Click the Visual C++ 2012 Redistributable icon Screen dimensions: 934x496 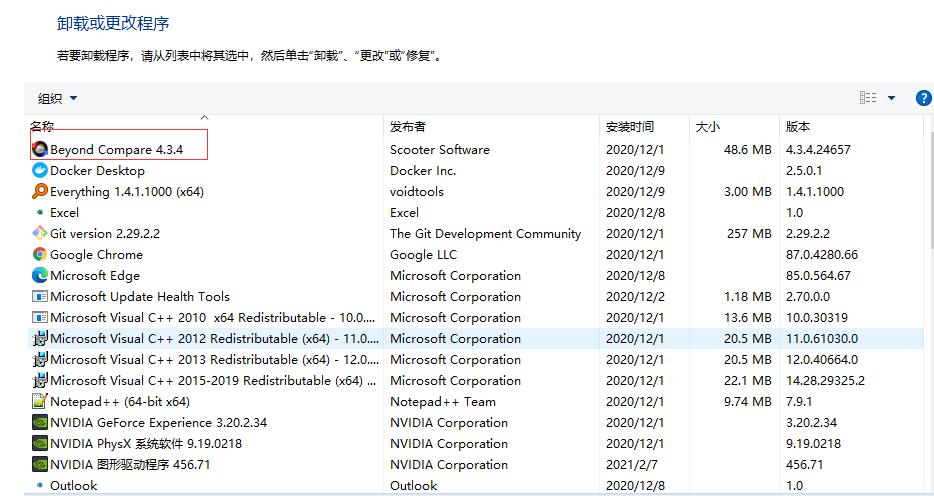[x=40, y=338]
